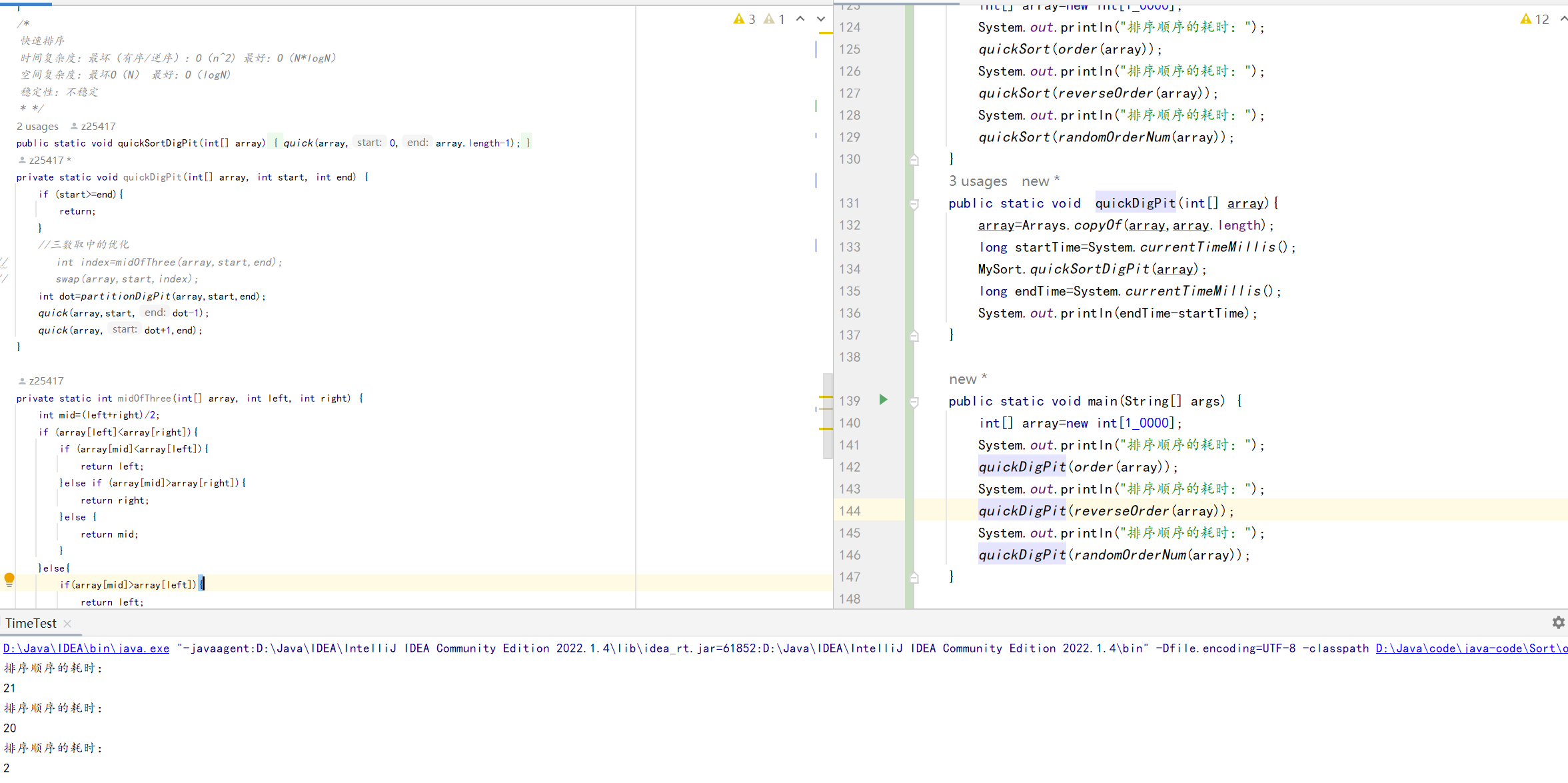Click the '3 usages' hint above quickDigPit

coord(978,181)
